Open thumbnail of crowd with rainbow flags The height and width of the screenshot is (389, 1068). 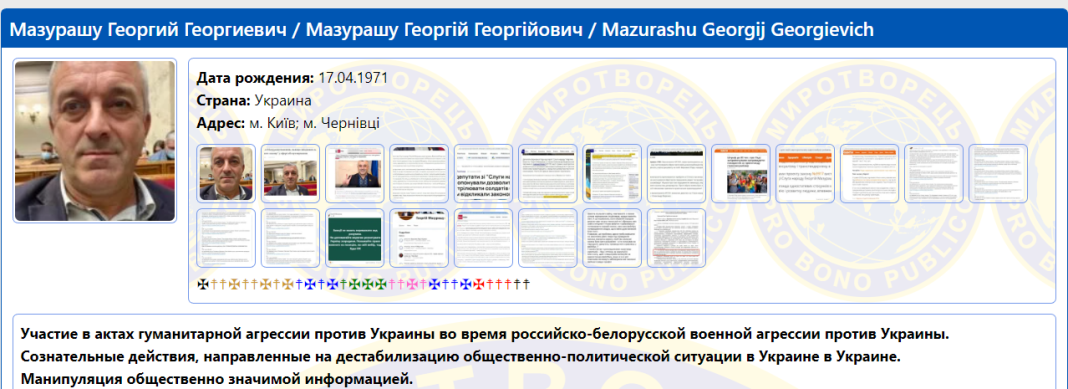click(741, 174)
